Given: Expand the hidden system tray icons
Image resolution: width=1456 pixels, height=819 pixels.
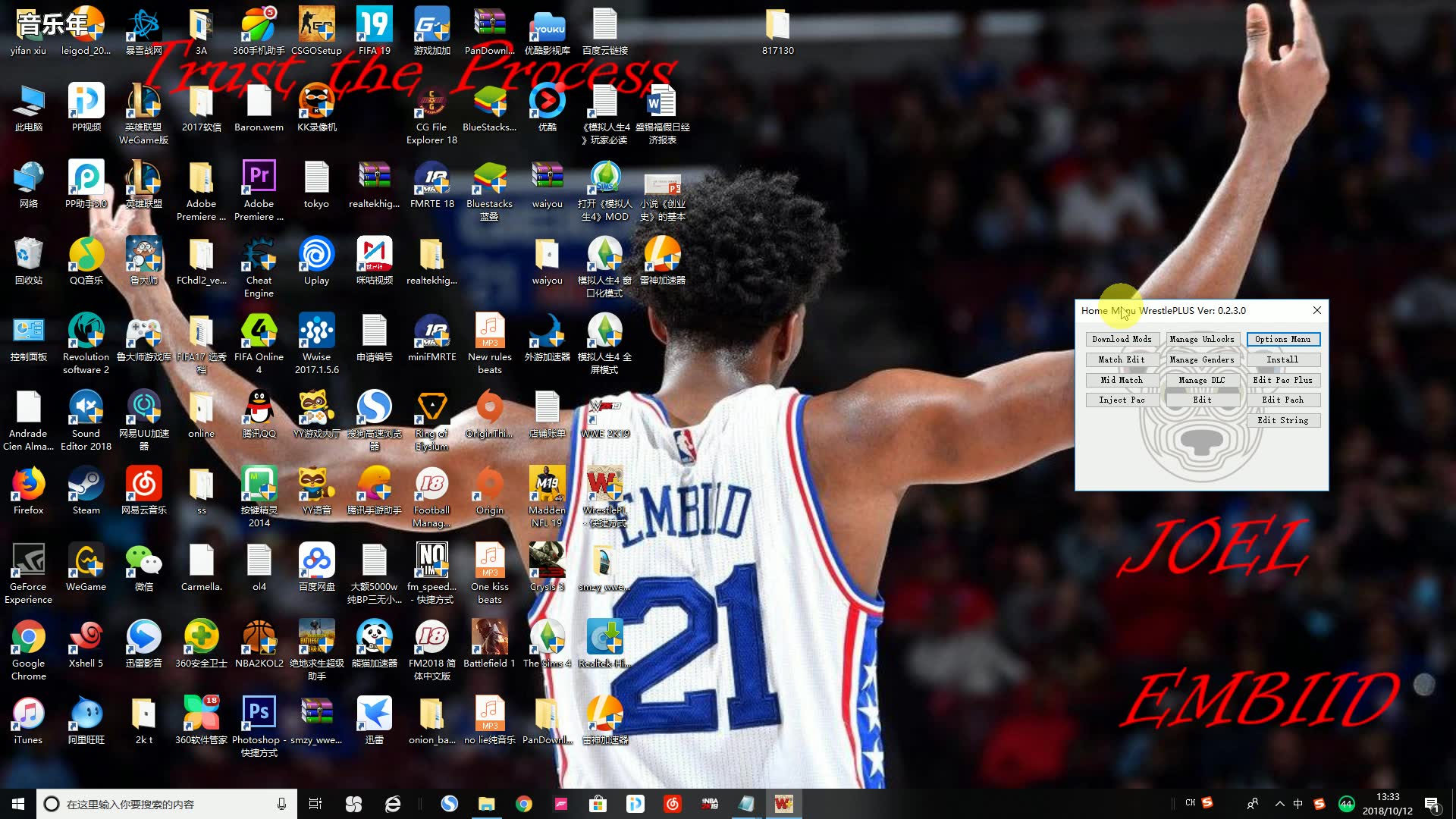Looking at the screenshot, I should [1280, 804].
